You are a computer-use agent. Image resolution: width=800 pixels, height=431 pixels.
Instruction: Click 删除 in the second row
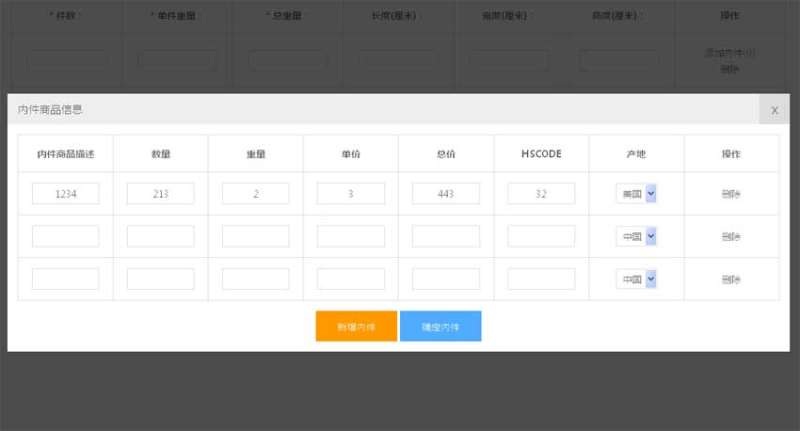[x=731, y=237]
